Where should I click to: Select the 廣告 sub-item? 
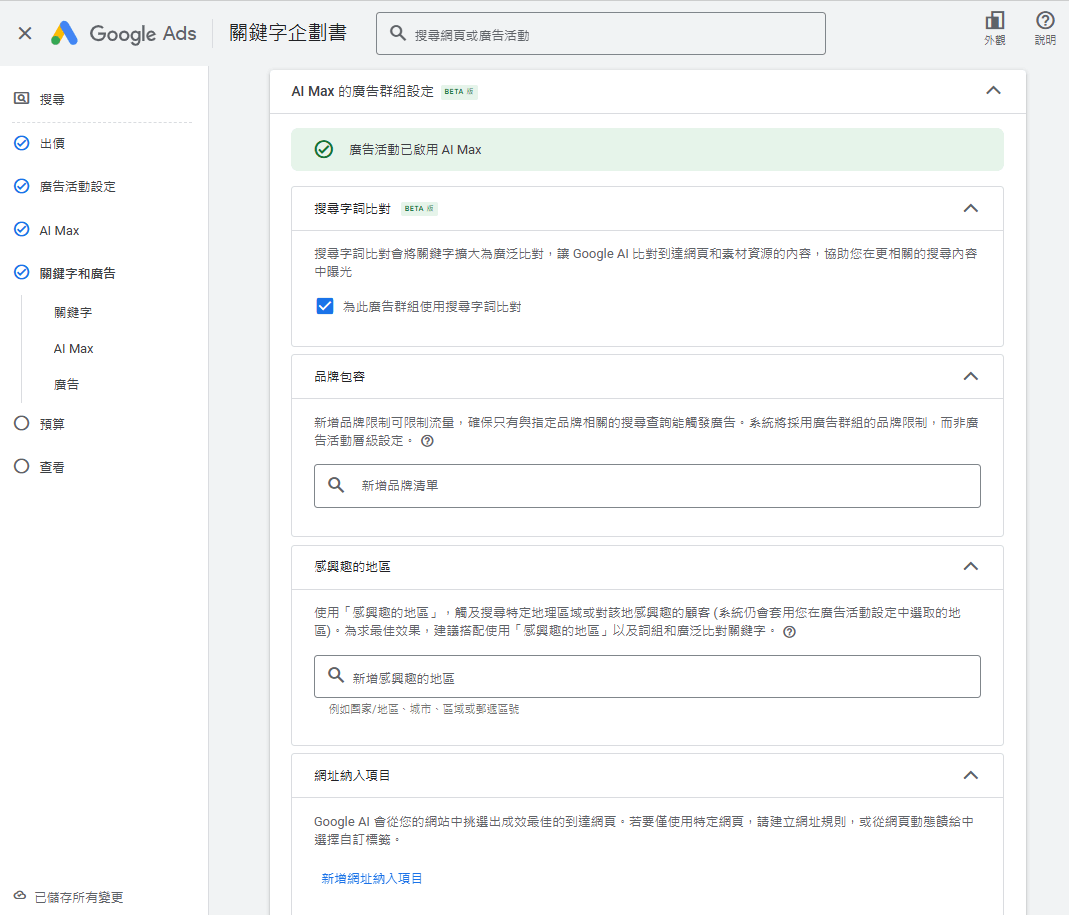click(66, 385)
